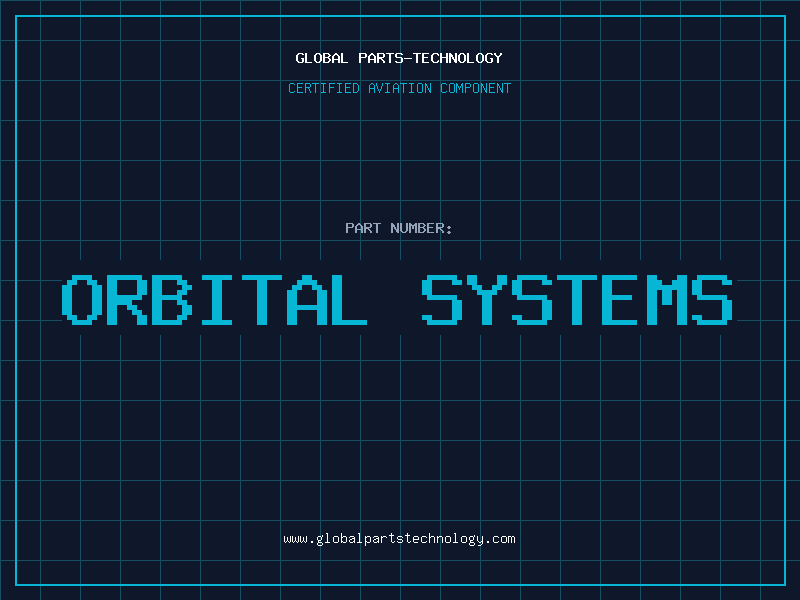Click the word ORBITAL in large text
The height and width of the screenshot is (600, 800).
click(x=214, y=300)
